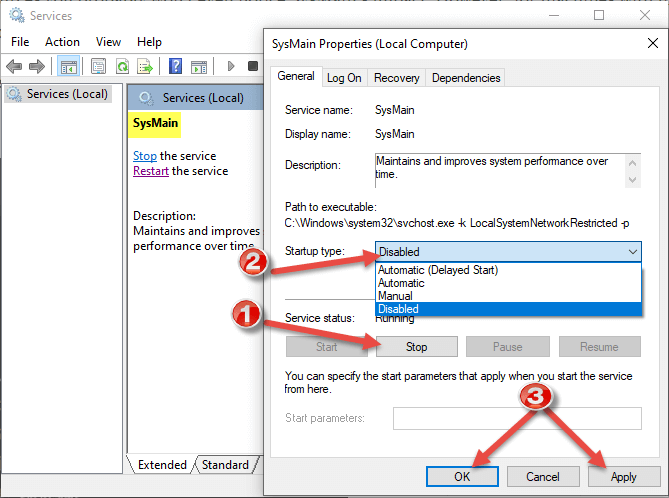Open the View menu
This screenshot has height=498, width=669.
108,42
